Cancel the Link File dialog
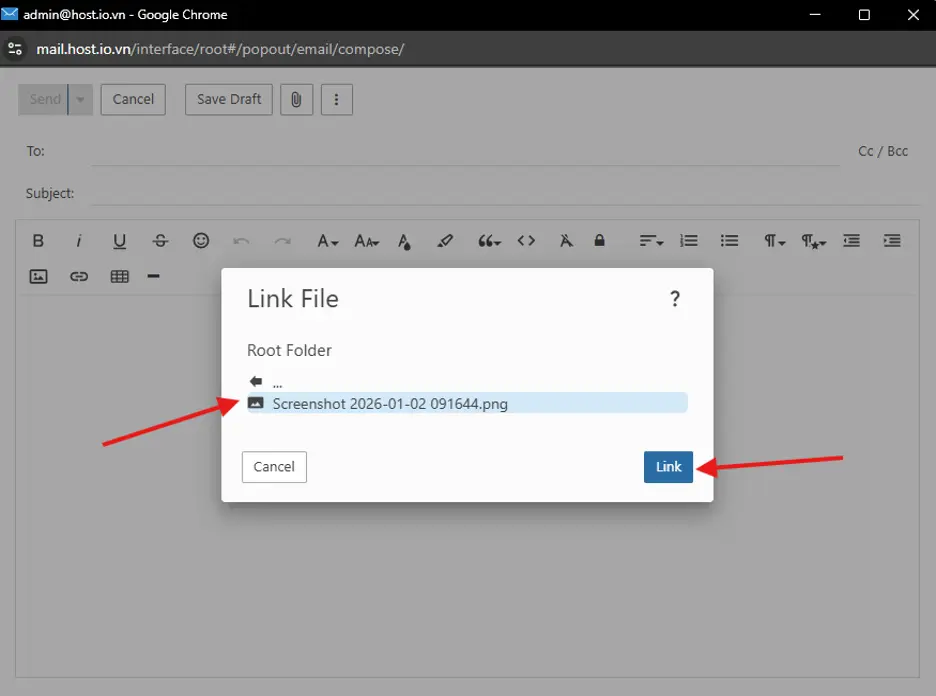This screenshot has width=936, height=696. coord(274,467)
